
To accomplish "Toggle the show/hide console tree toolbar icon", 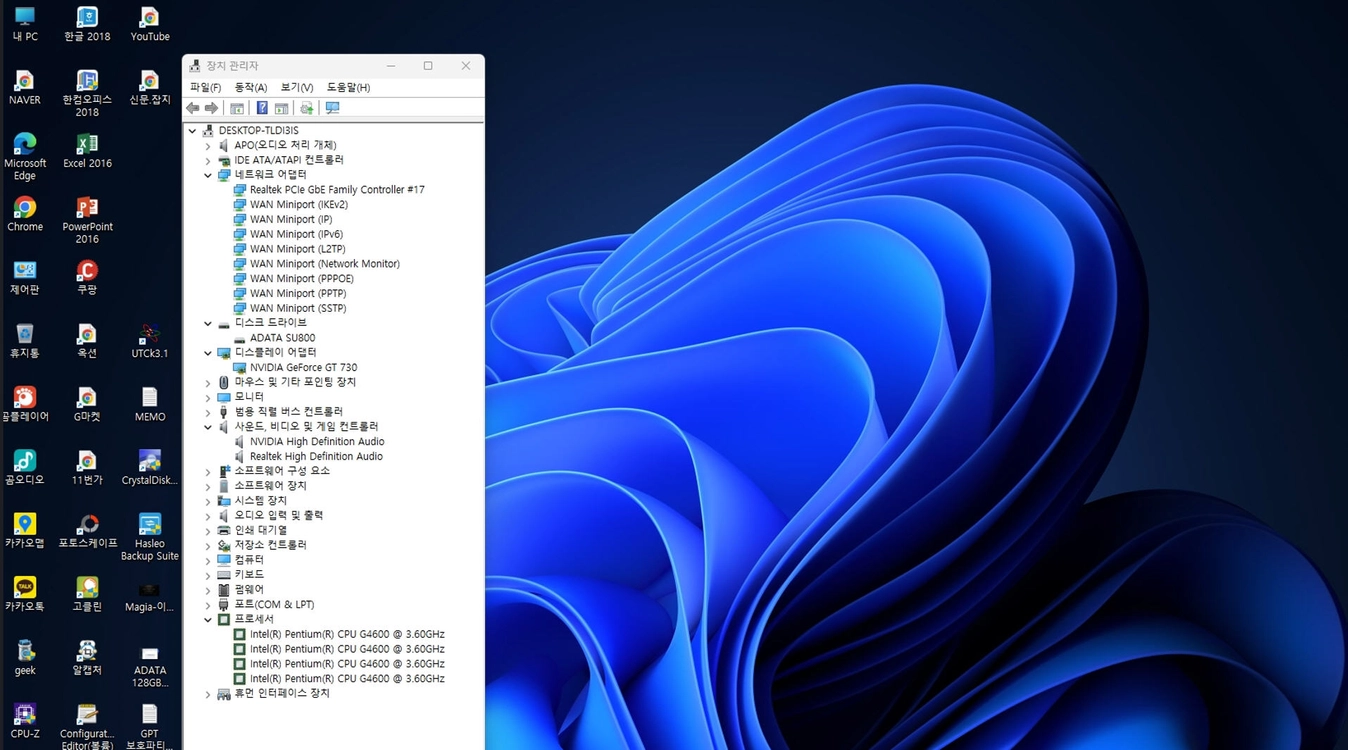I will point(237,108).
